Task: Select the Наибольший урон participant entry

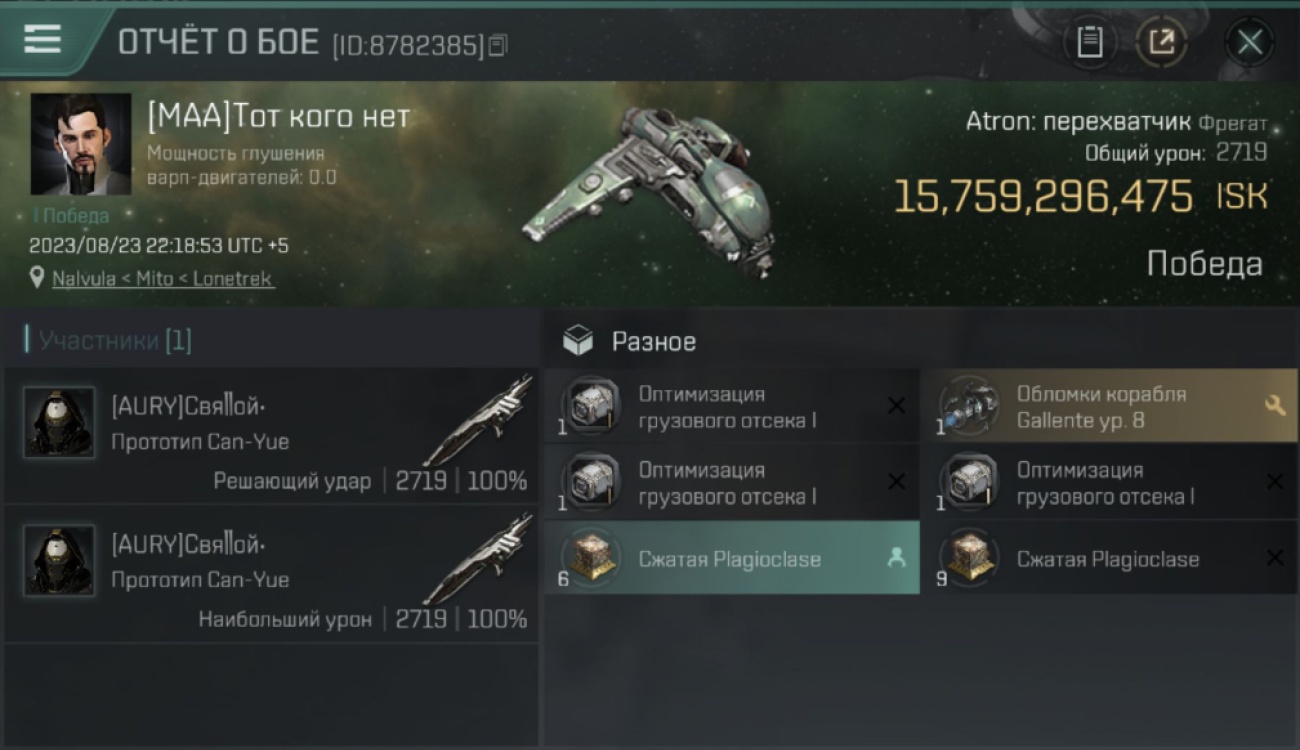Action: (x=271, y=573)
